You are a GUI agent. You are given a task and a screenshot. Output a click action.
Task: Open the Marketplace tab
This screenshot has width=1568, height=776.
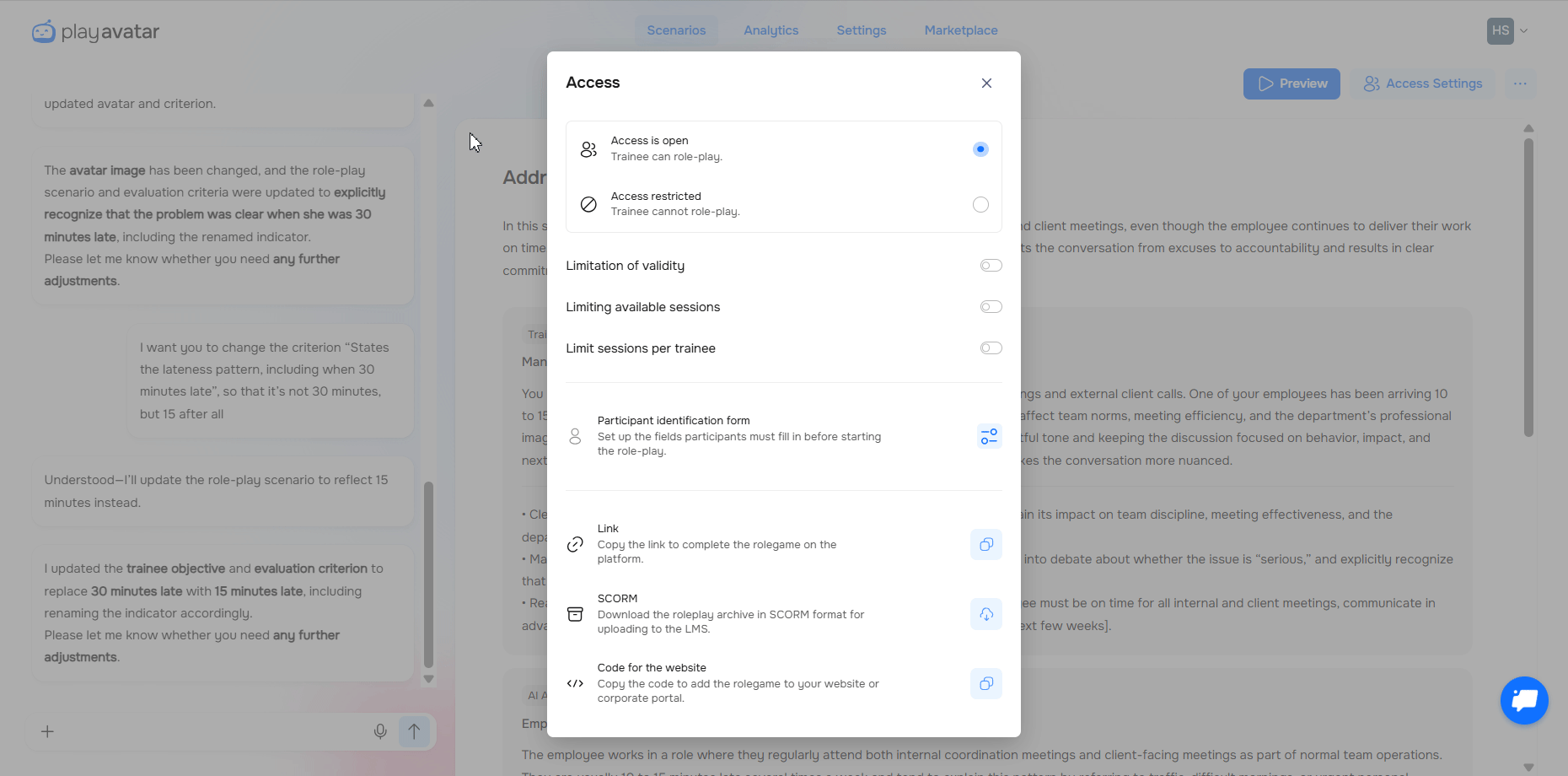point(961,30)
